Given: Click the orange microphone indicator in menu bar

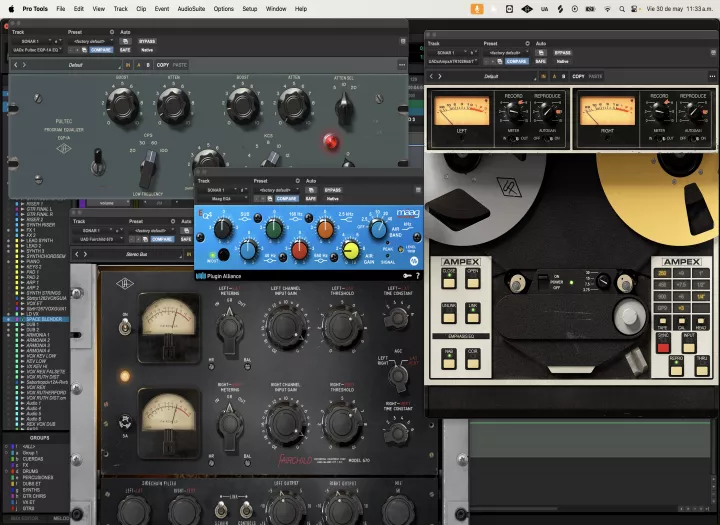Looking at the screenshot, I should [x=477, y=9].
